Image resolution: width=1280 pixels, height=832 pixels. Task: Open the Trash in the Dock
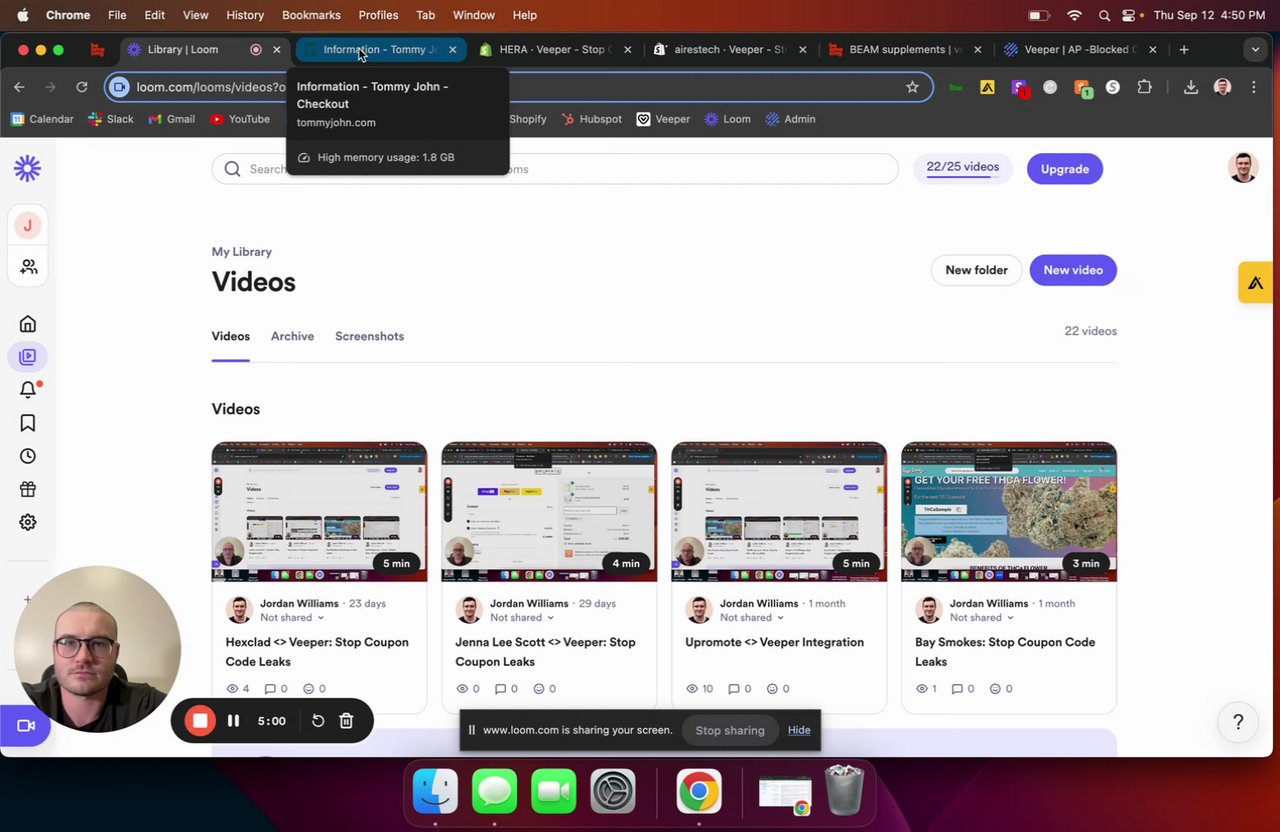tap(844, 791)
